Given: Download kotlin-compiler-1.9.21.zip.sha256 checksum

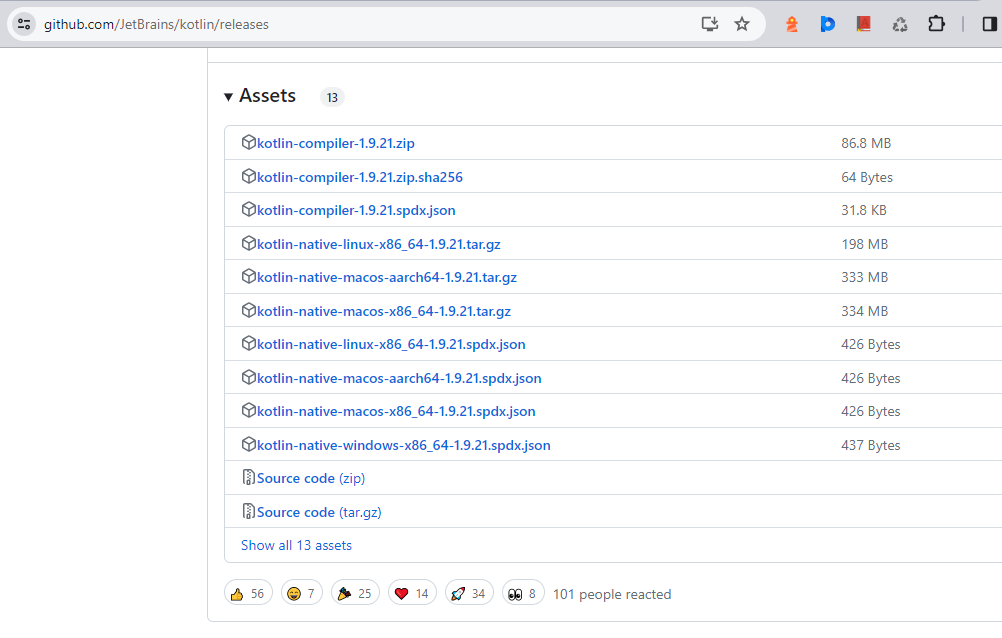Looking at the screenshot, I should pos(360,177).
